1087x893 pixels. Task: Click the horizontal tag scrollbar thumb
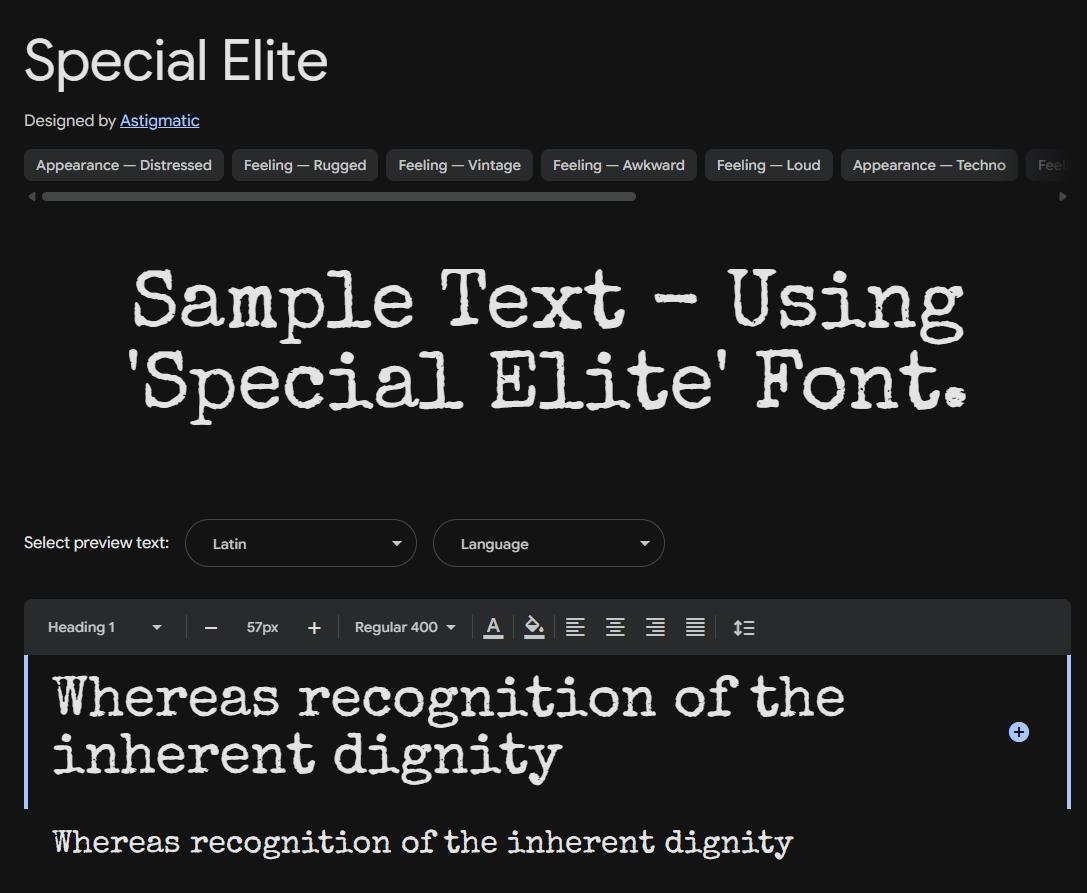[x=338, y=197]
